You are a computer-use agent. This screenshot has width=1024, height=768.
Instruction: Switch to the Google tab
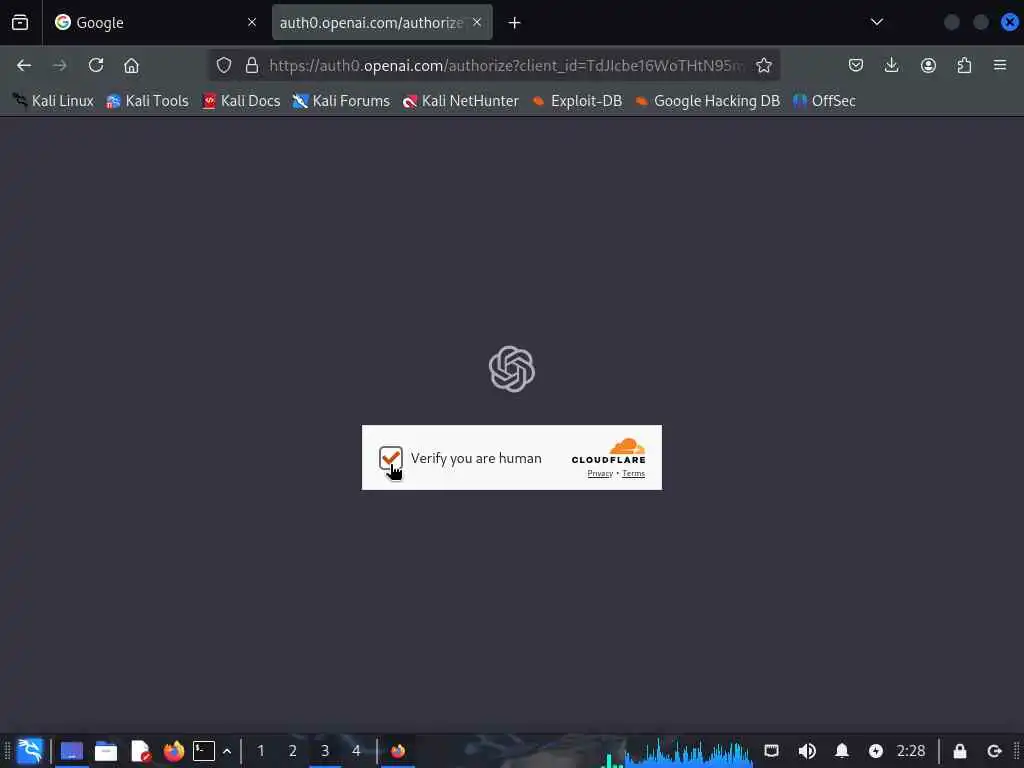tap(155, 23)
